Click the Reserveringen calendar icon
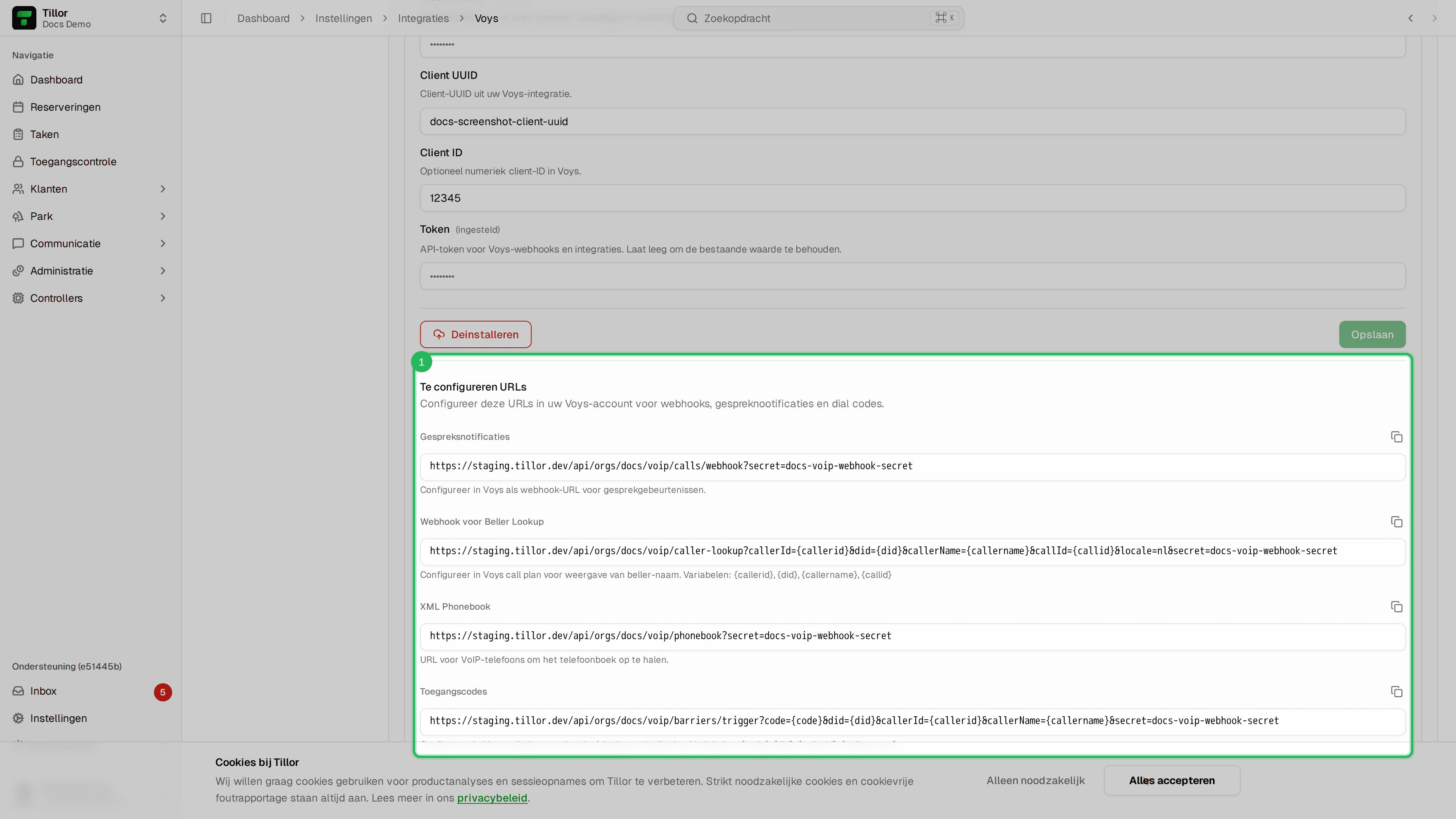The width and height of the screenshot is (1456, 819). (18, 107)
